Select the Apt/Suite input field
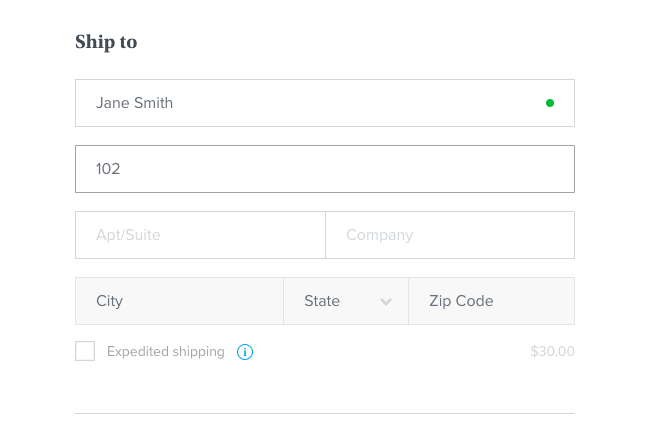The image size is (663, 433). (x=200, y=235)
